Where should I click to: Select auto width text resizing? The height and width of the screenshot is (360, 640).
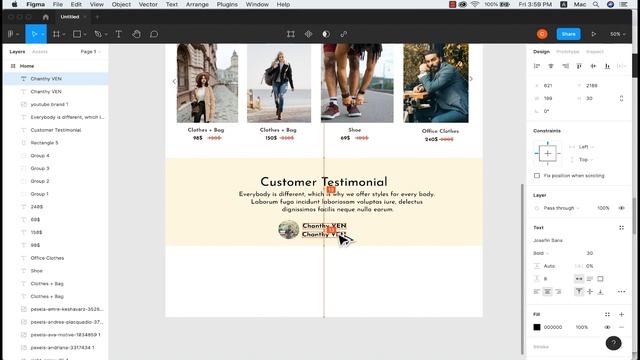pyautogui.click(x=579, y=279)
